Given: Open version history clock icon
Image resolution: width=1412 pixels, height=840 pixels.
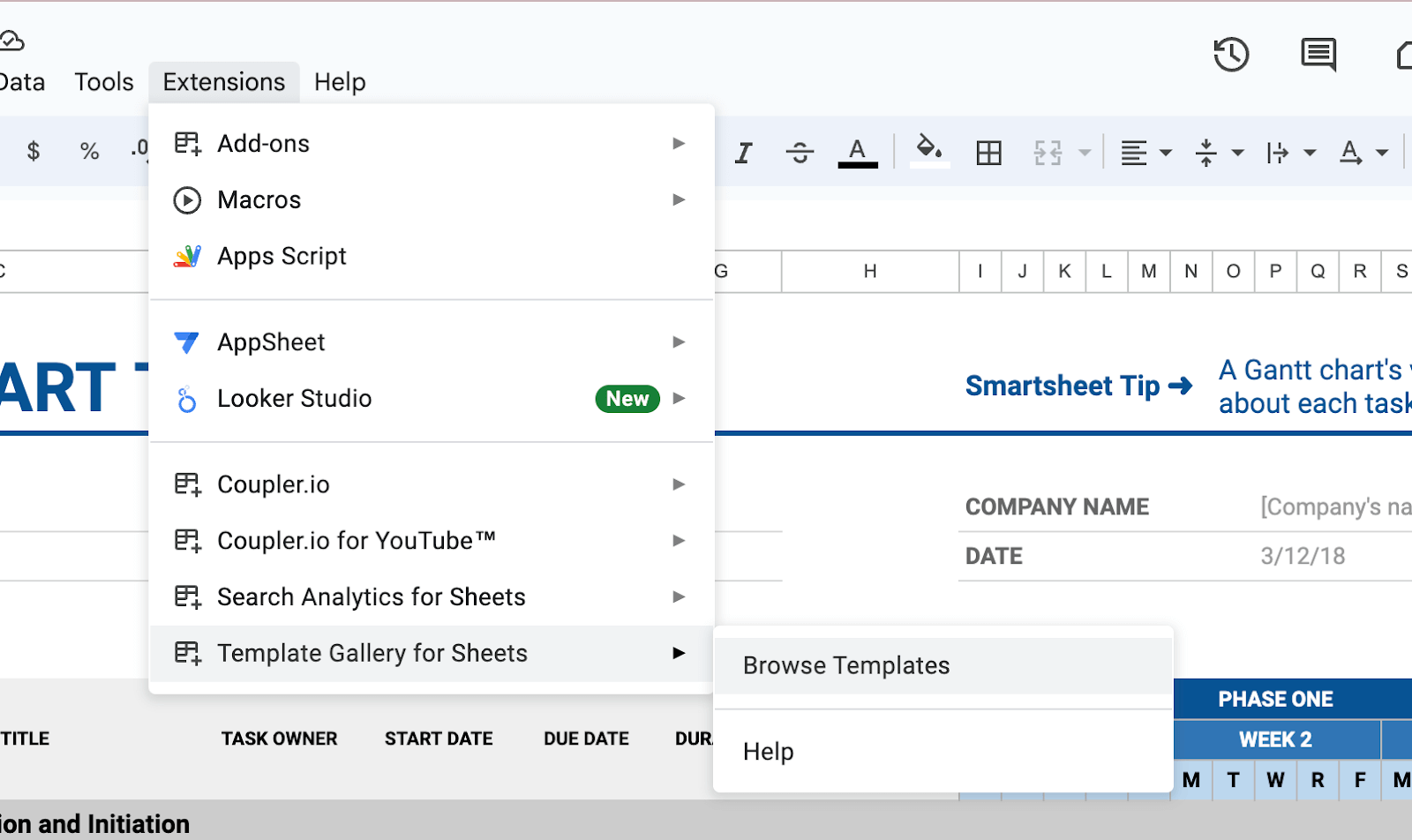Looking at the screenshot, I should point(1231,55).
